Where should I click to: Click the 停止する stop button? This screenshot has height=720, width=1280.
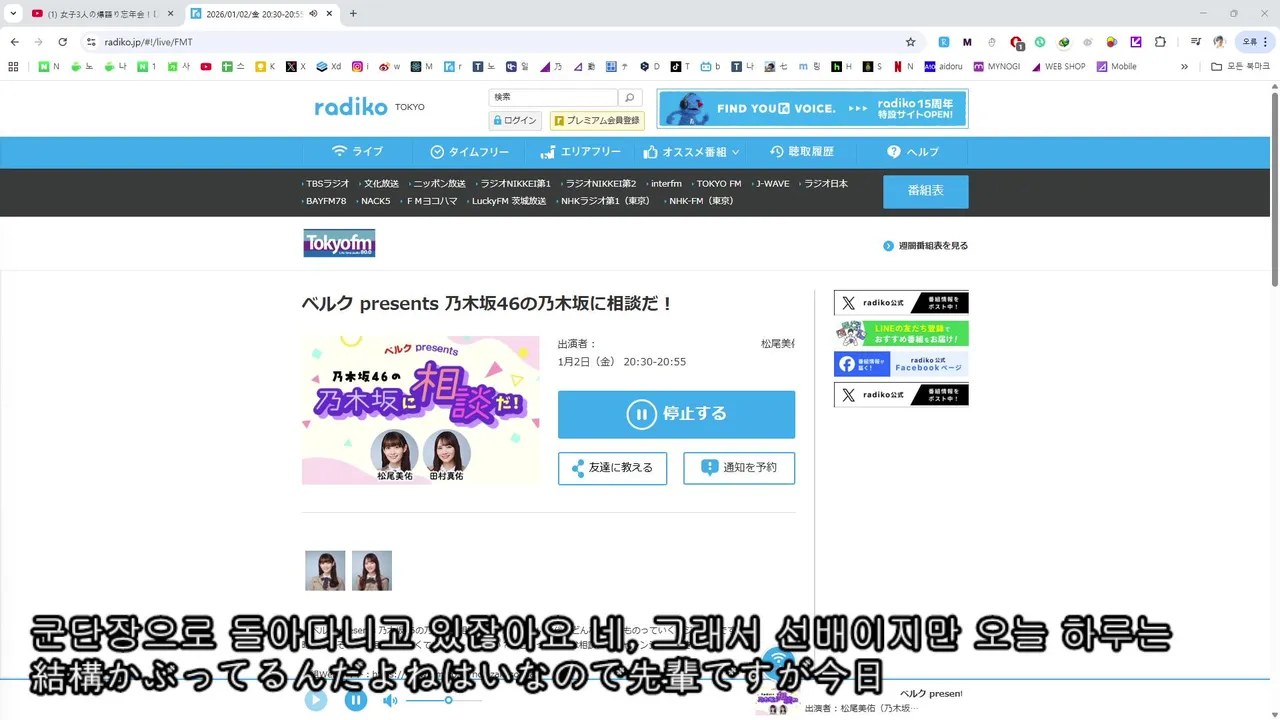pos(676,414)
